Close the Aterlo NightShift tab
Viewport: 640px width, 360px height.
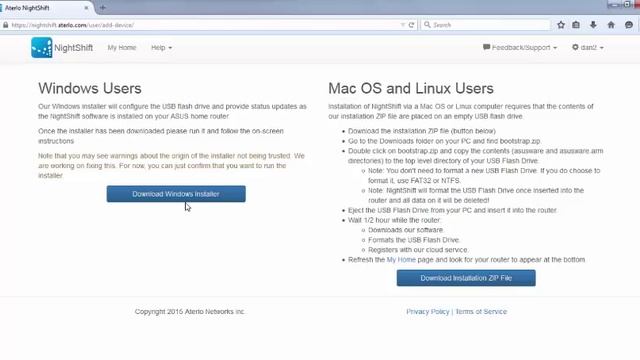pyautogui.click(x=86, y=8)
